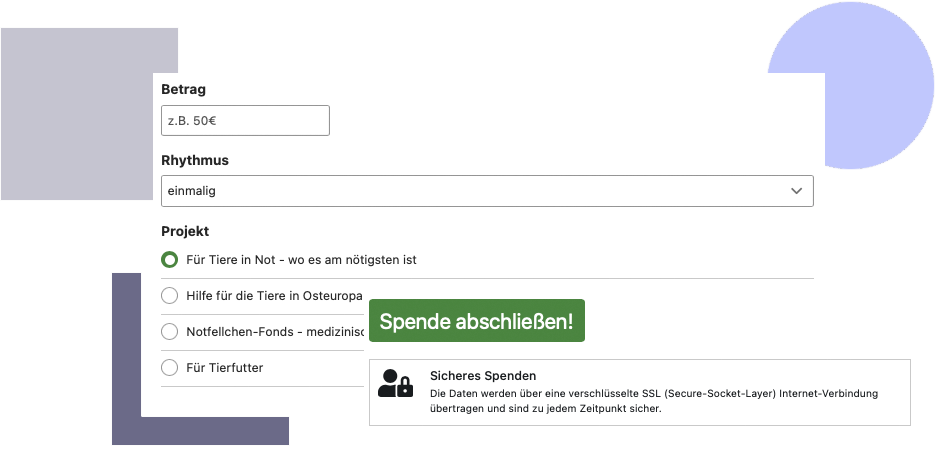This screenshot has width=936, height=460.
Task: Focus the Betrag amount input field
Action: point(245,121)
